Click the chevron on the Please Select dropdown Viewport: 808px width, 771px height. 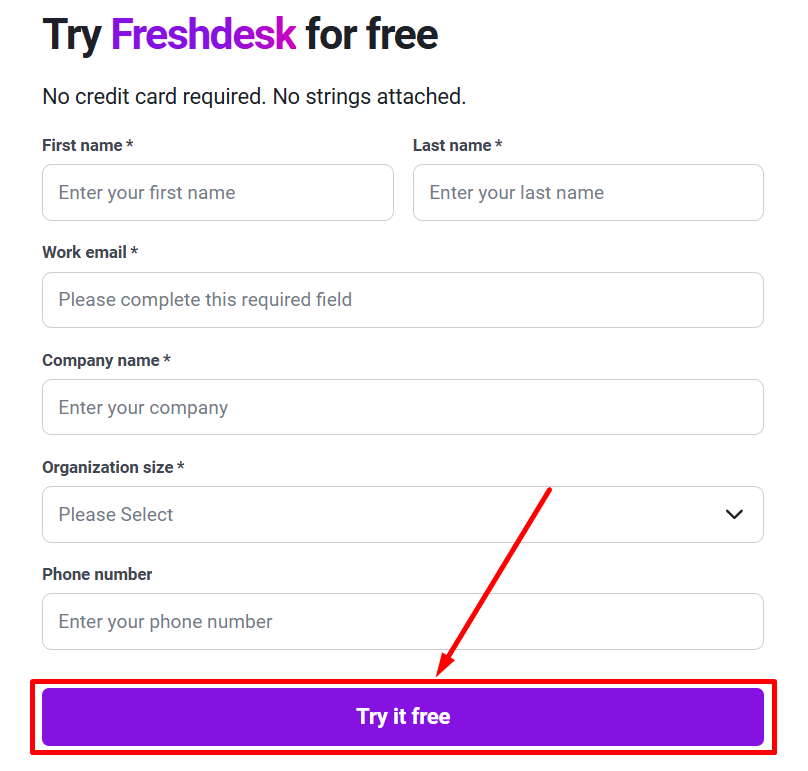[x=734, y=514]
